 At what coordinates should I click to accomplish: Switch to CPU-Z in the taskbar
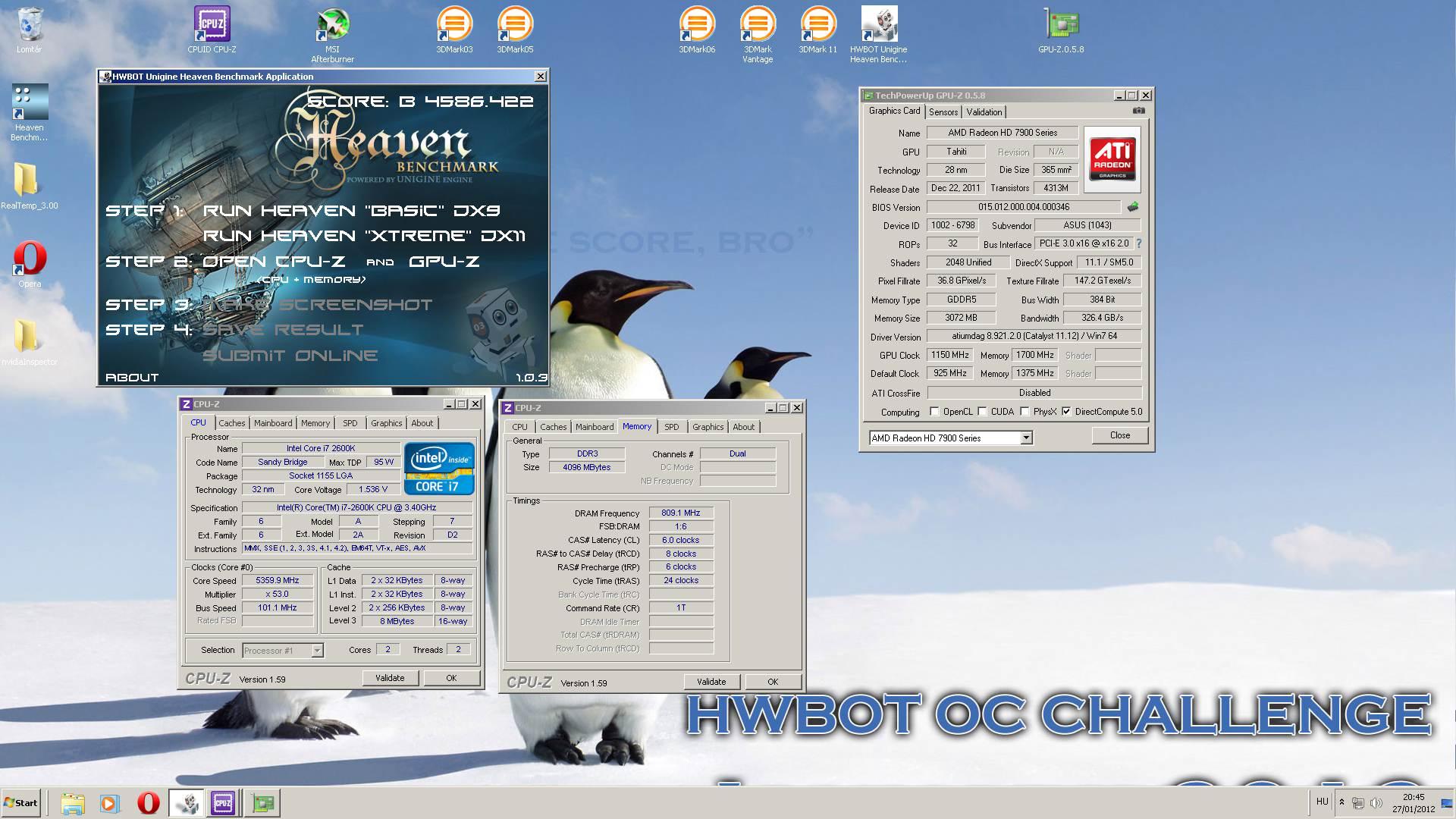point(223,803)
